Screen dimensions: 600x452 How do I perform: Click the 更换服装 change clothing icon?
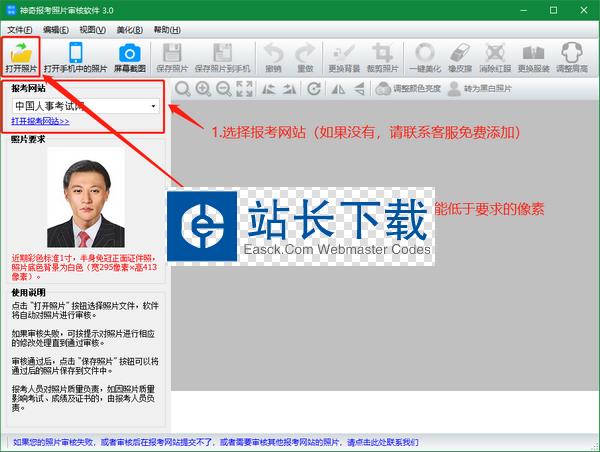(533, 58)
